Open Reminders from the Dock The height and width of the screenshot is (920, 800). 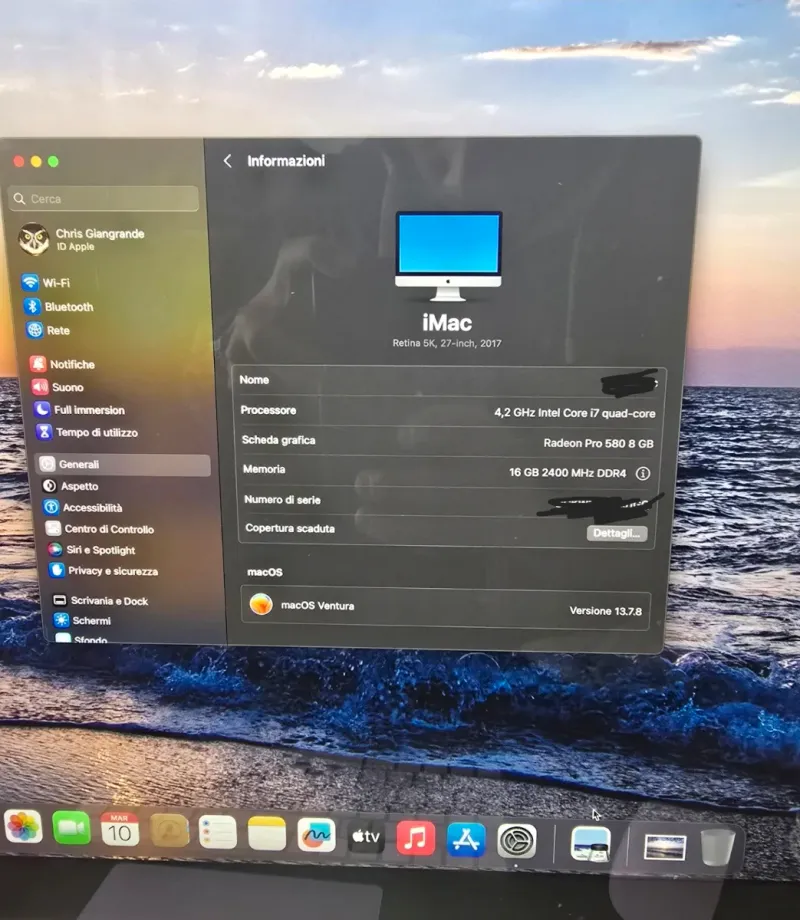tap(218, 831)
